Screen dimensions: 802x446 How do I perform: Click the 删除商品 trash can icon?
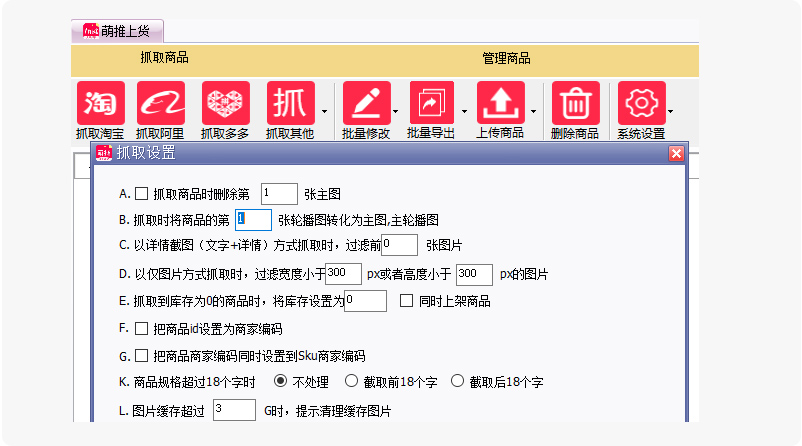[575, 103]
